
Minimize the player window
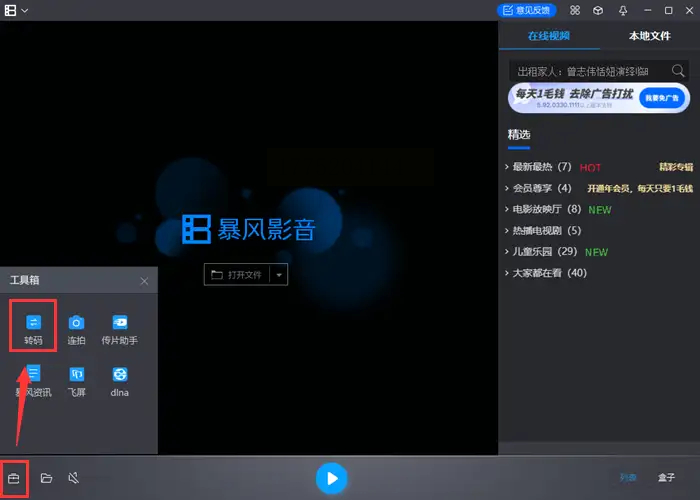(648, 10)
